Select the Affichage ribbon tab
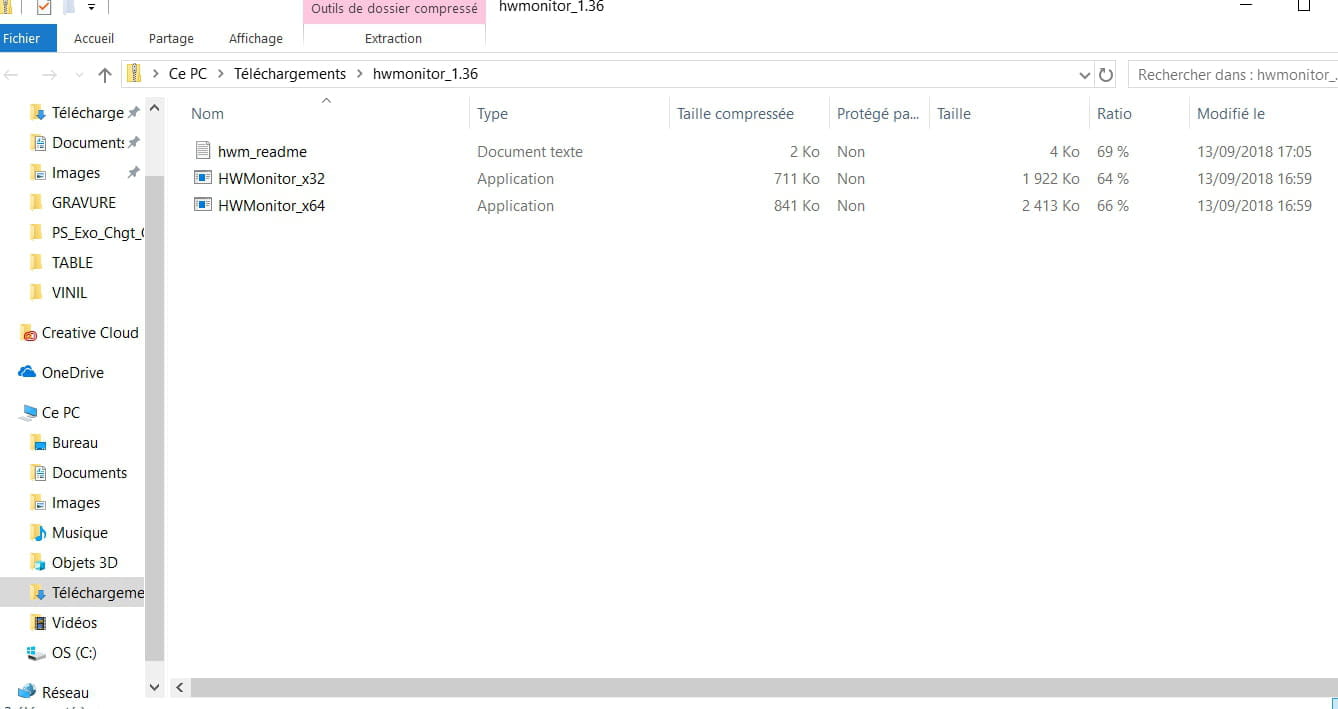Image resolution: width=1338 pixels, height=709 pixels. pos(256,38)
